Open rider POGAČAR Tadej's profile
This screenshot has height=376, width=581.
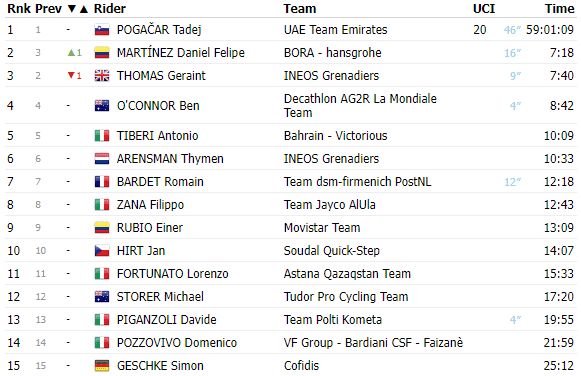(x=159, y=30)
